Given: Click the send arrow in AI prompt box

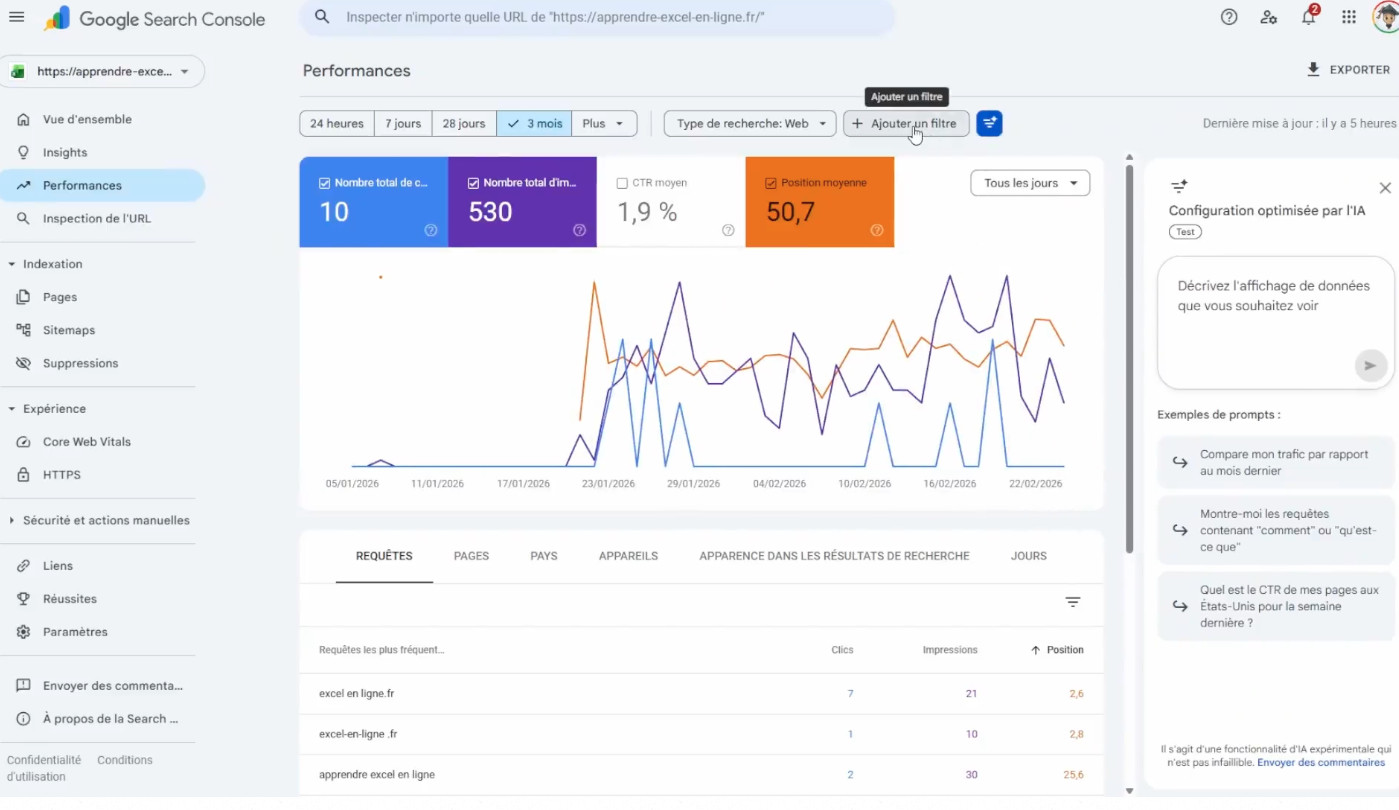Looking at the screenshot, I should [1370, 365].
